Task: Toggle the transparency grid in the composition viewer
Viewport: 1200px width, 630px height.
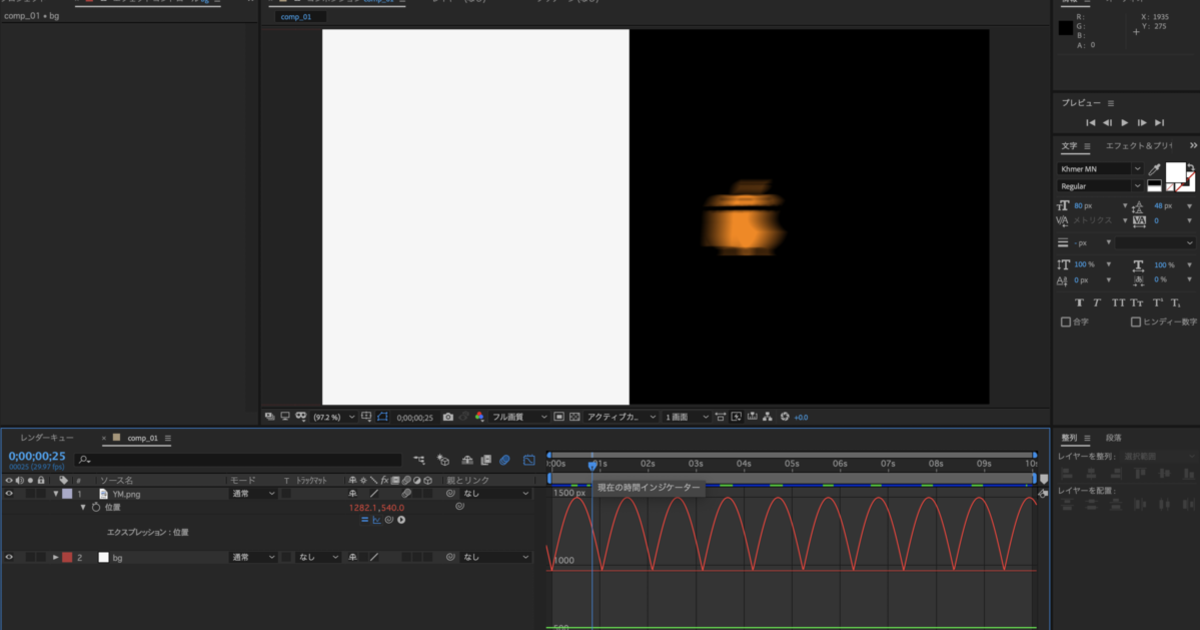Action: 572,417
